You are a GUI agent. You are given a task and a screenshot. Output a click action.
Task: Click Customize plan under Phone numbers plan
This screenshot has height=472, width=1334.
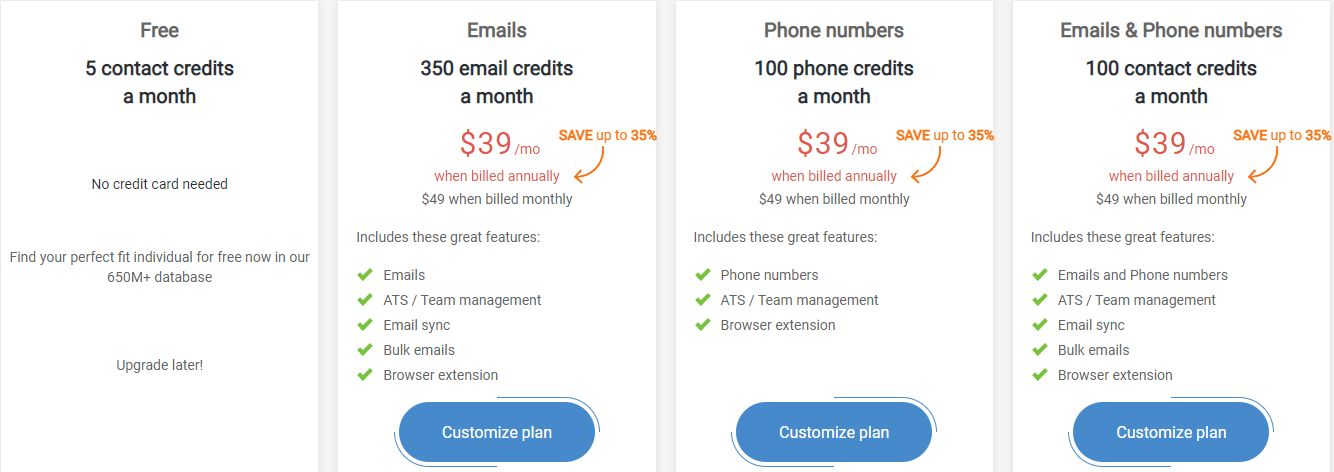[834, 433]
